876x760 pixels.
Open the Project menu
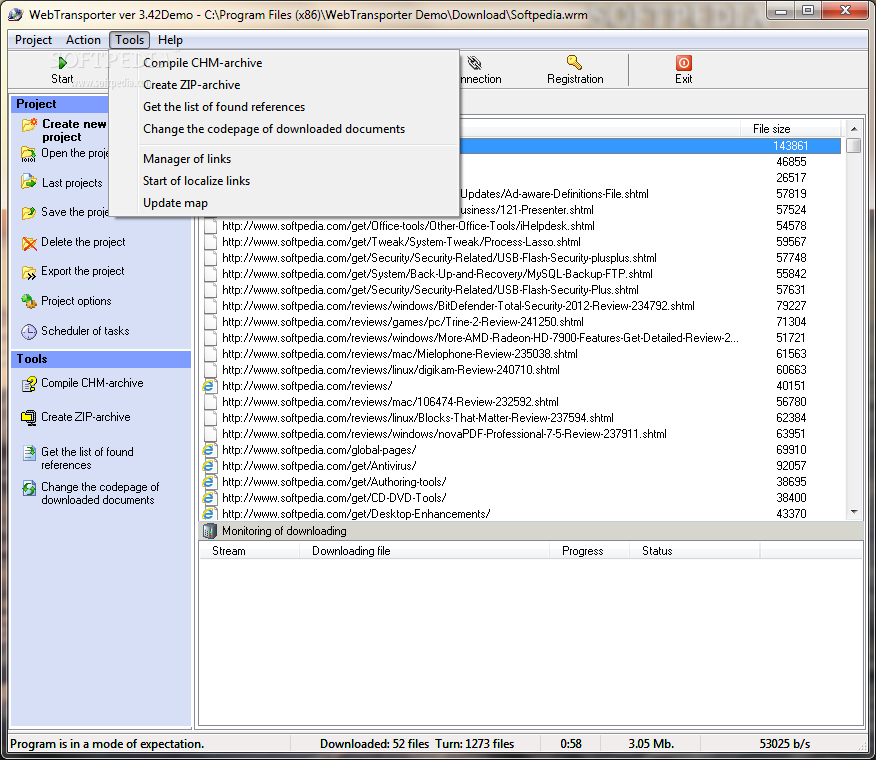click(34, 40)
